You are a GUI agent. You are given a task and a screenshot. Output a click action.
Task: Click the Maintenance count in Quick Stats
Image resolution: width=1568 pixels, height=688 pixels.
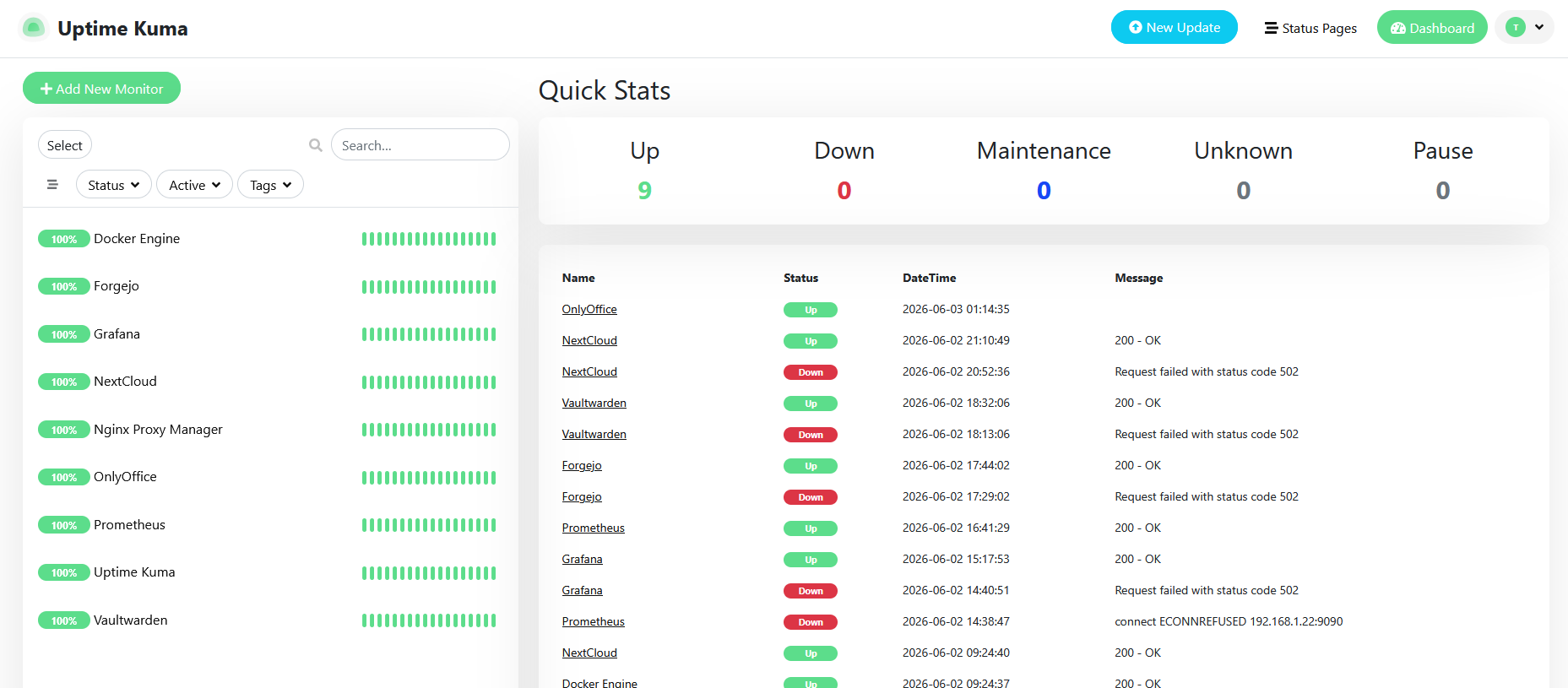pos(1044,191)
